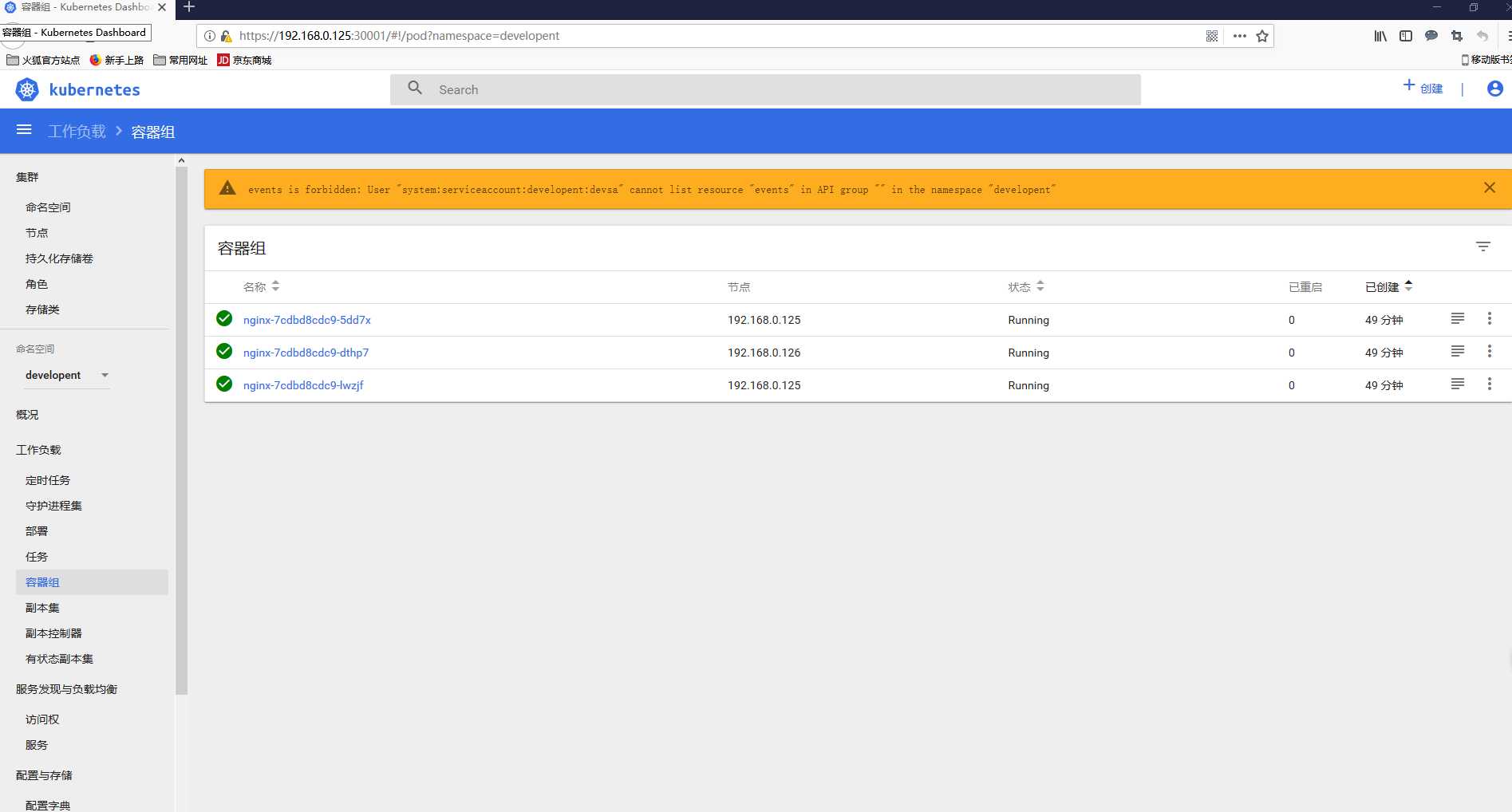Click status check icon of nginx-7cdbd8cdc9-lwzjf
The height and width of the screenshot is (812, 1512).
(x=224, y=384)
